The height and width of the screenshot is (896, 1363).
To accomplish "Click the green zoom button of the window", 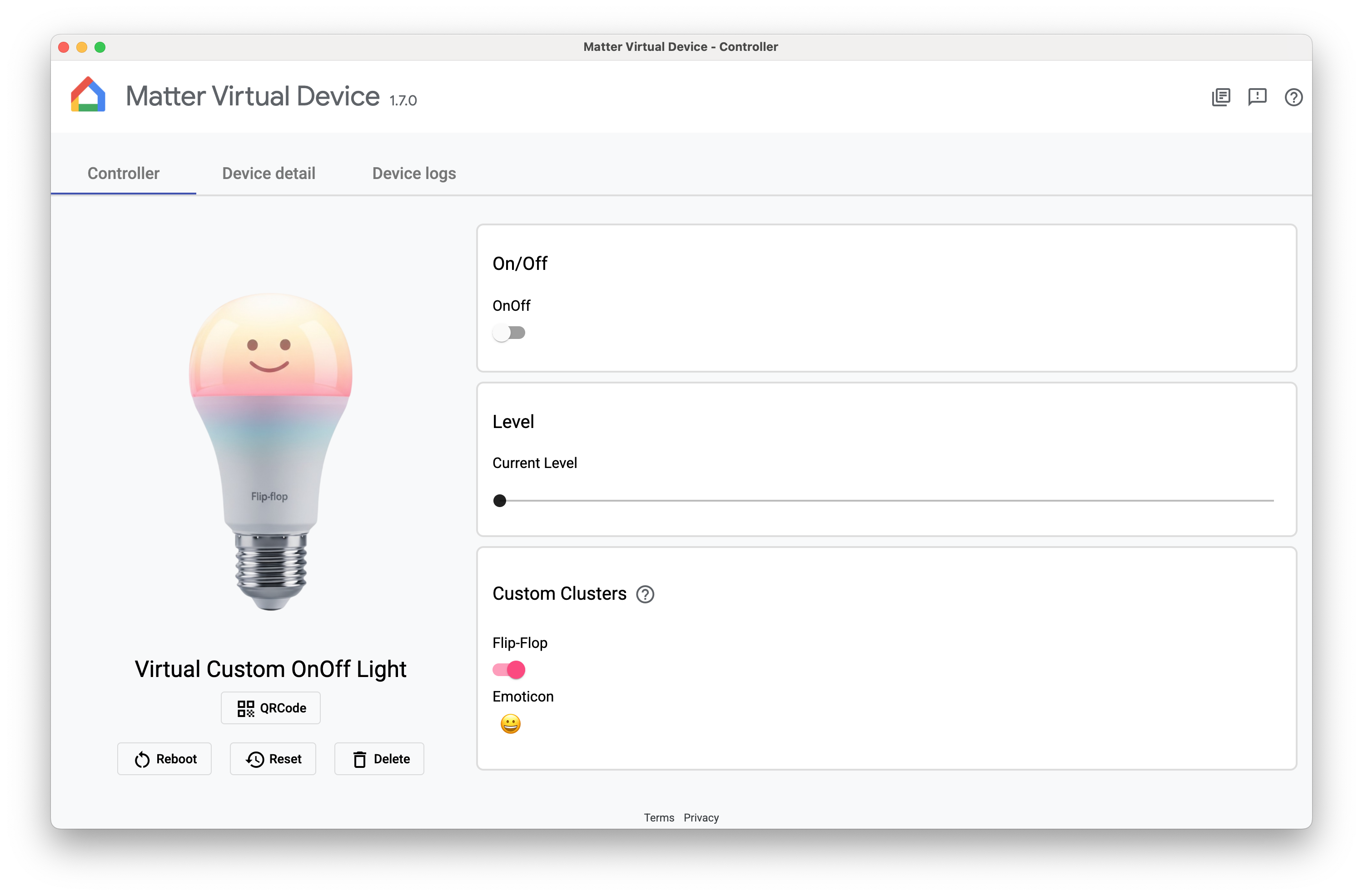I will click(101, 47).
